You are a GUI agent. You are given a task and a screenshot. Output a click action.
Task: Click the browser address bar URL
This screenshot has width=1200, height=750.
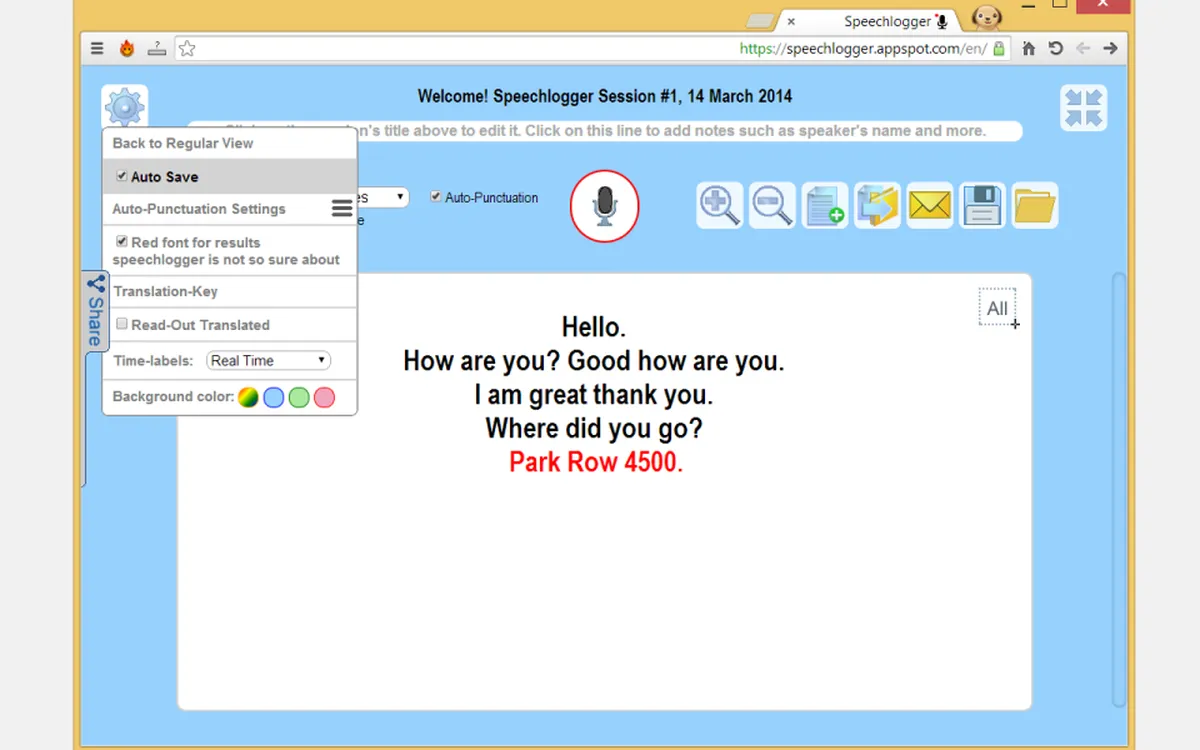pyautogui.click(x=863, y=48)
